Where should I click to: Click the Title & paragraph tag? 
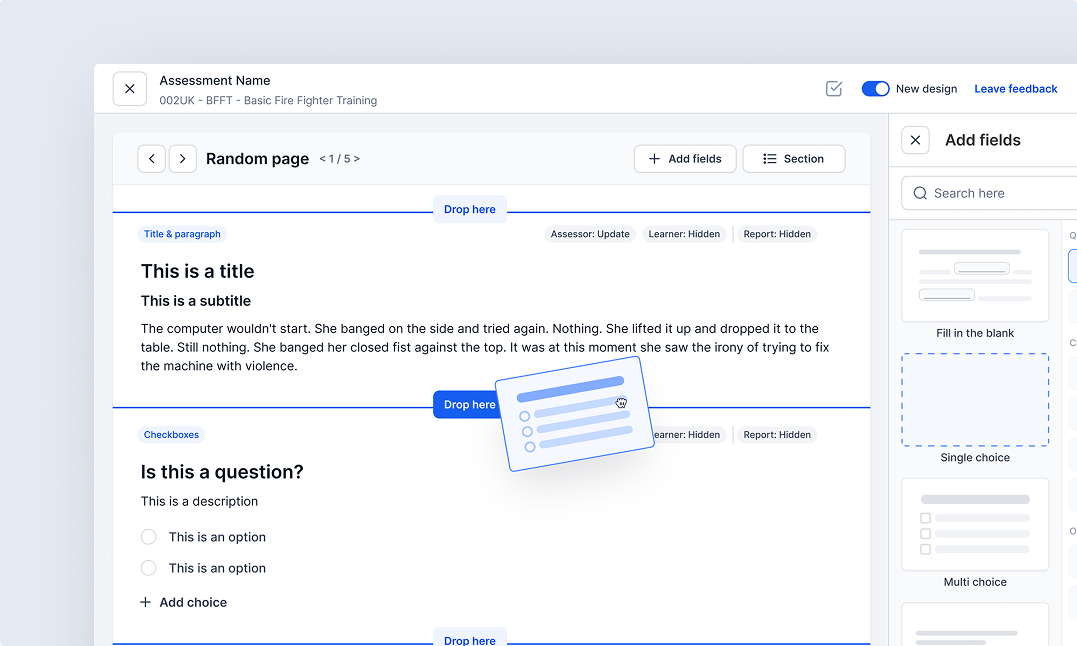182,234
